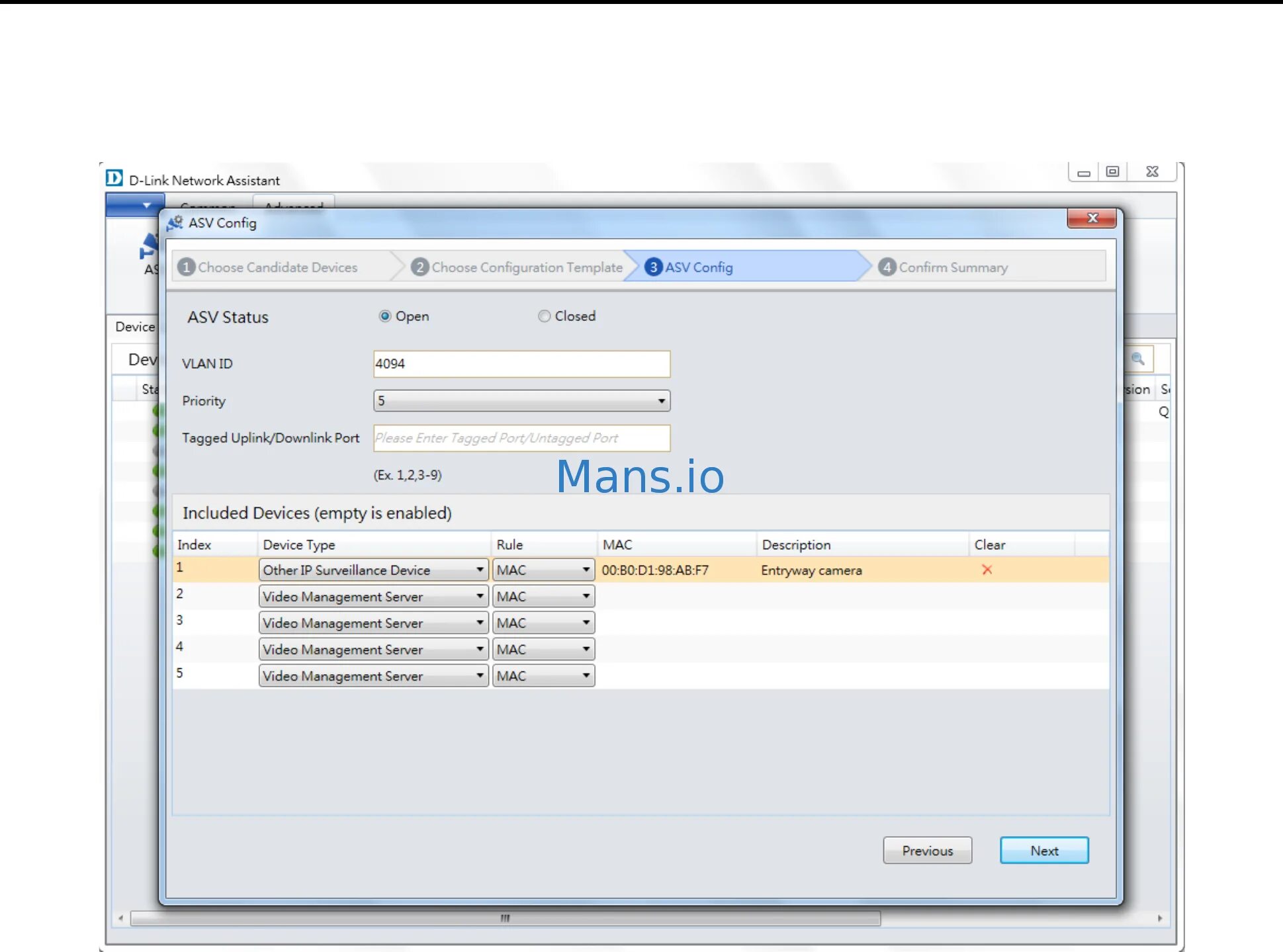Go to Choose Configuration Template step
1283x952 pixels.
click(x=517, y=267)
